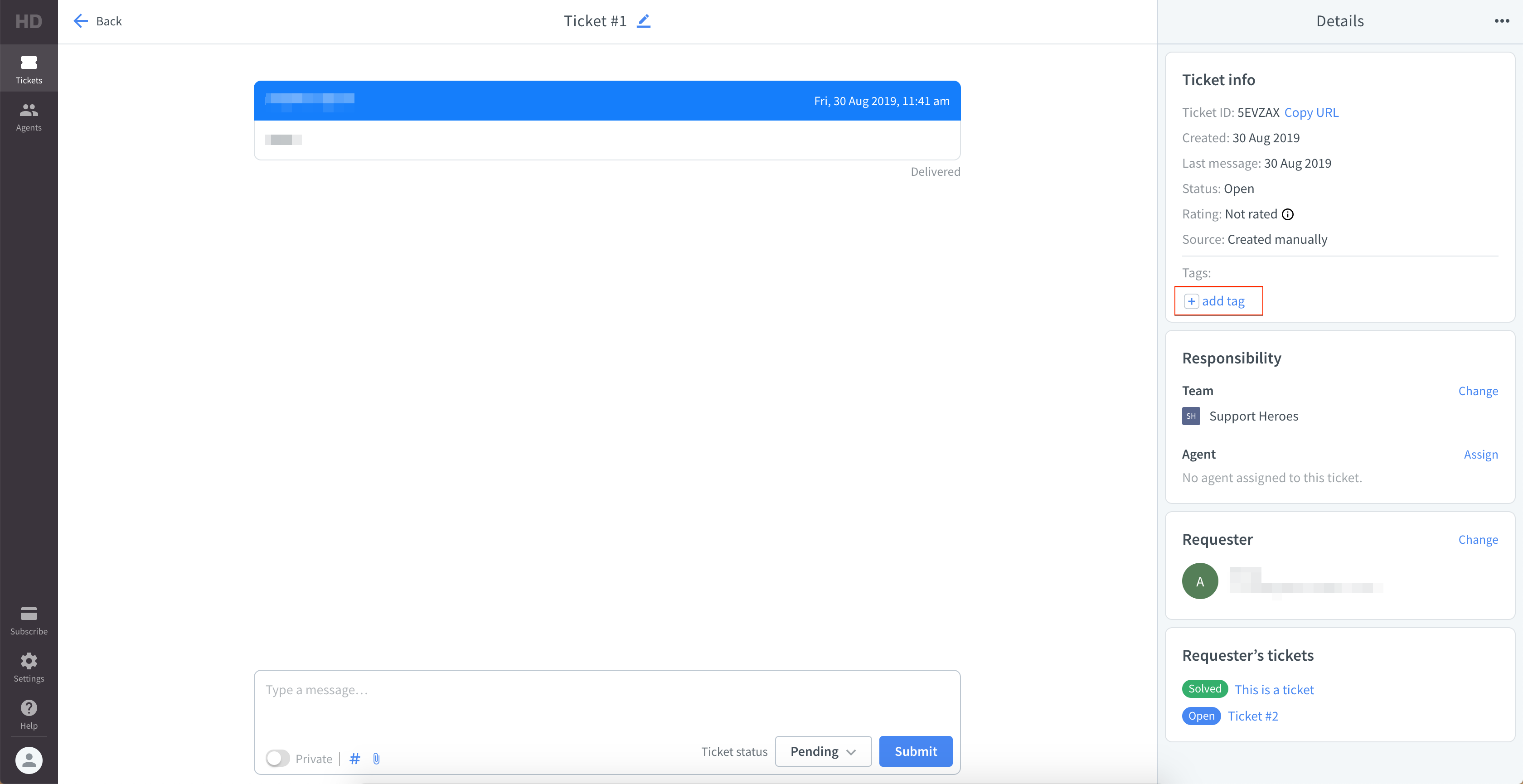This screenshot has height=784, width=1523.
Task: Insert a tag with the hashtag icon
Action: [x=355, y=759]
